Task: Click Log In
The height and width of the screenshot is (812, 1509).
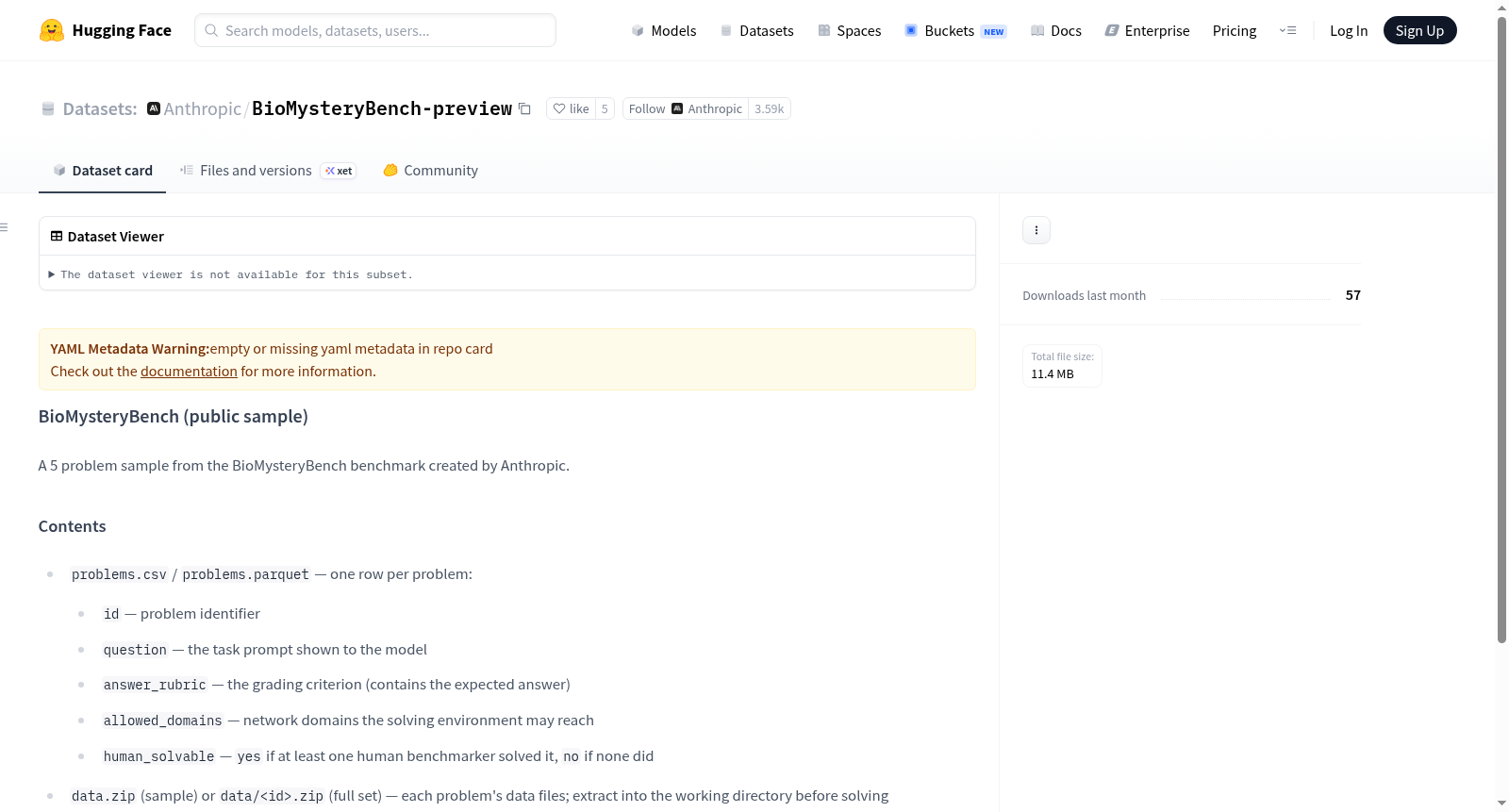Action: tap(1349, 30)
